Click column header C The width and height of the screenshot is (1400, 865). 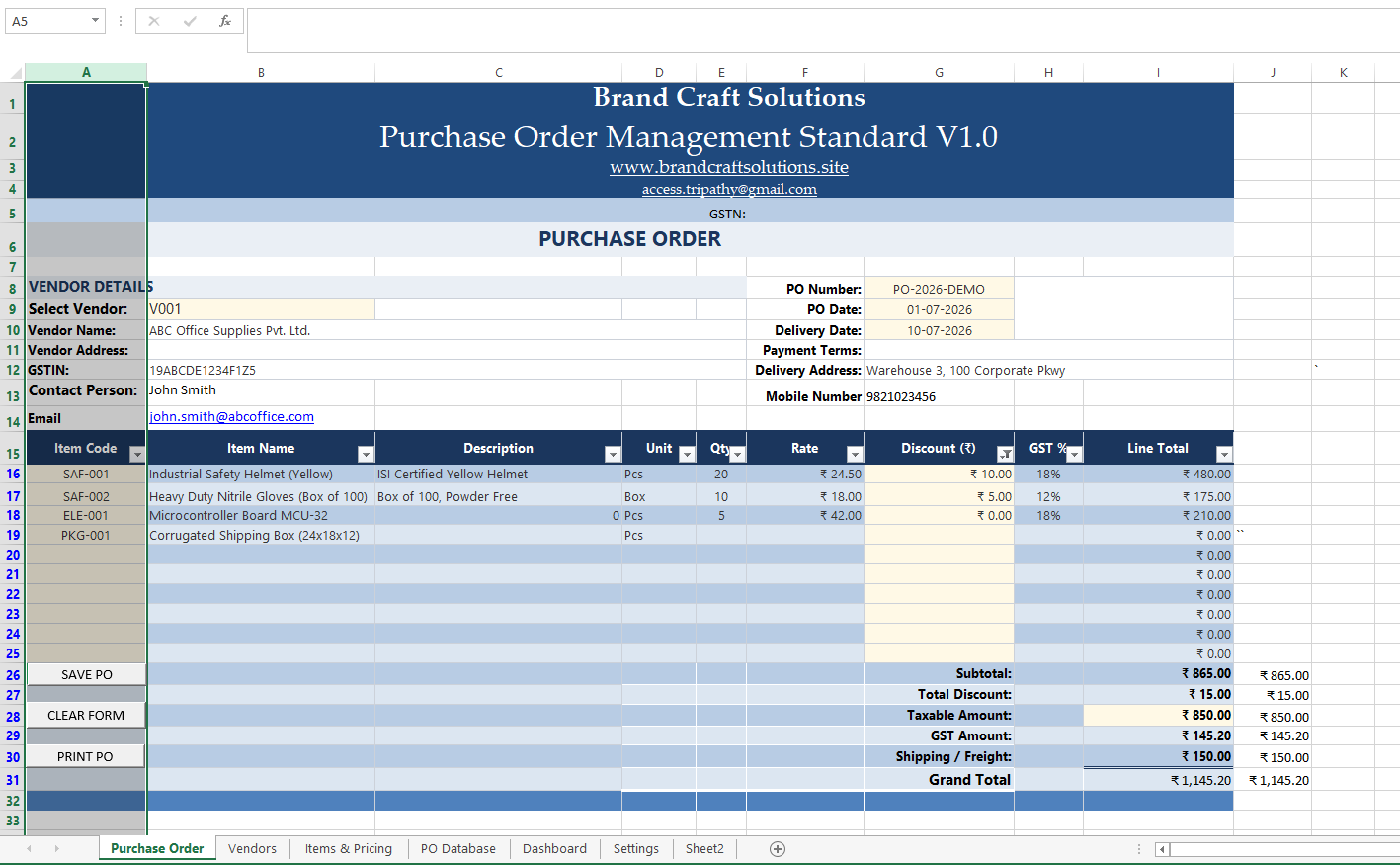coord(499,73)
